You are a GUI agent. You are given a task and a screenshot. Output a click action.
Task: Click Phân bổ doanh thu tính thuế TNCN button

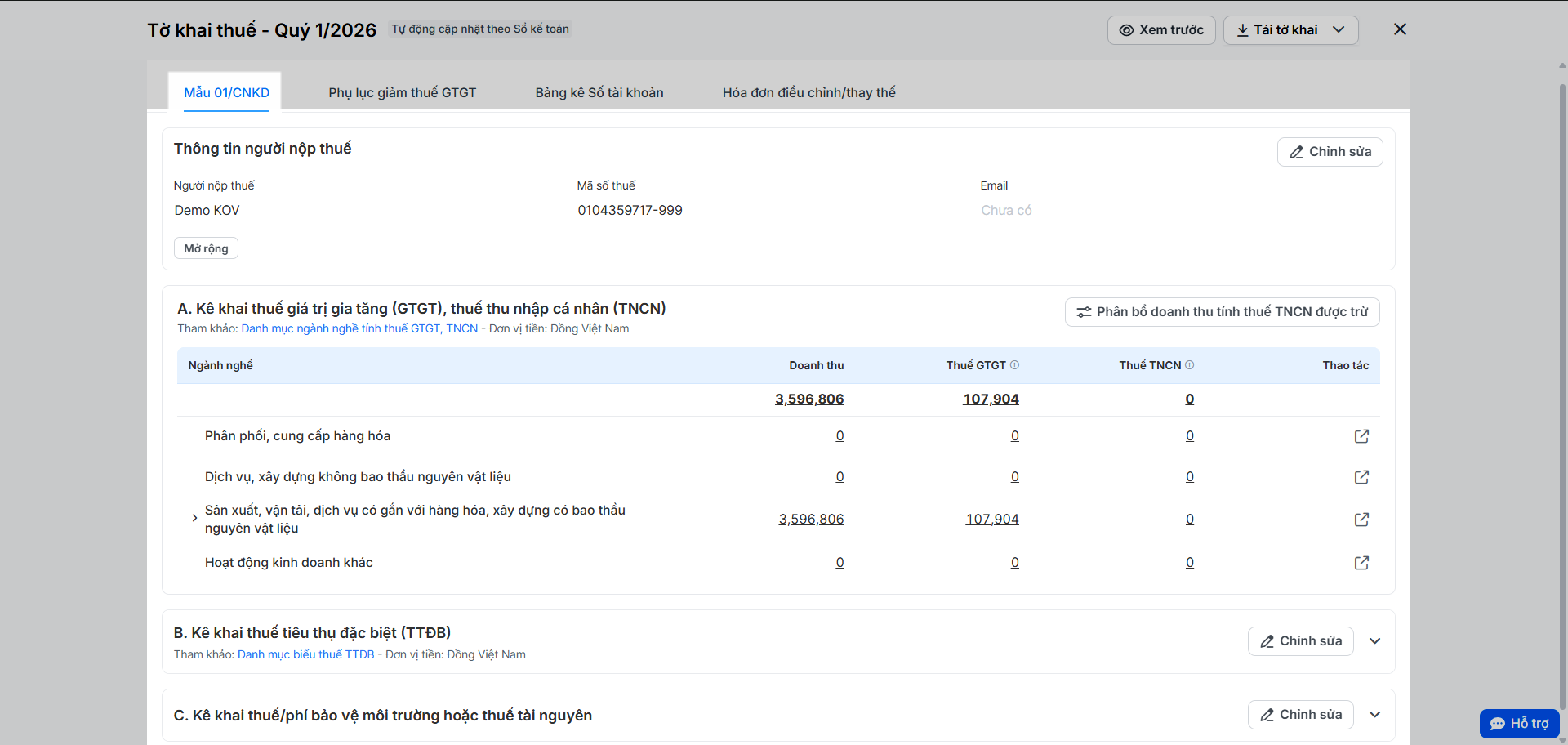tap(1222, 312)
